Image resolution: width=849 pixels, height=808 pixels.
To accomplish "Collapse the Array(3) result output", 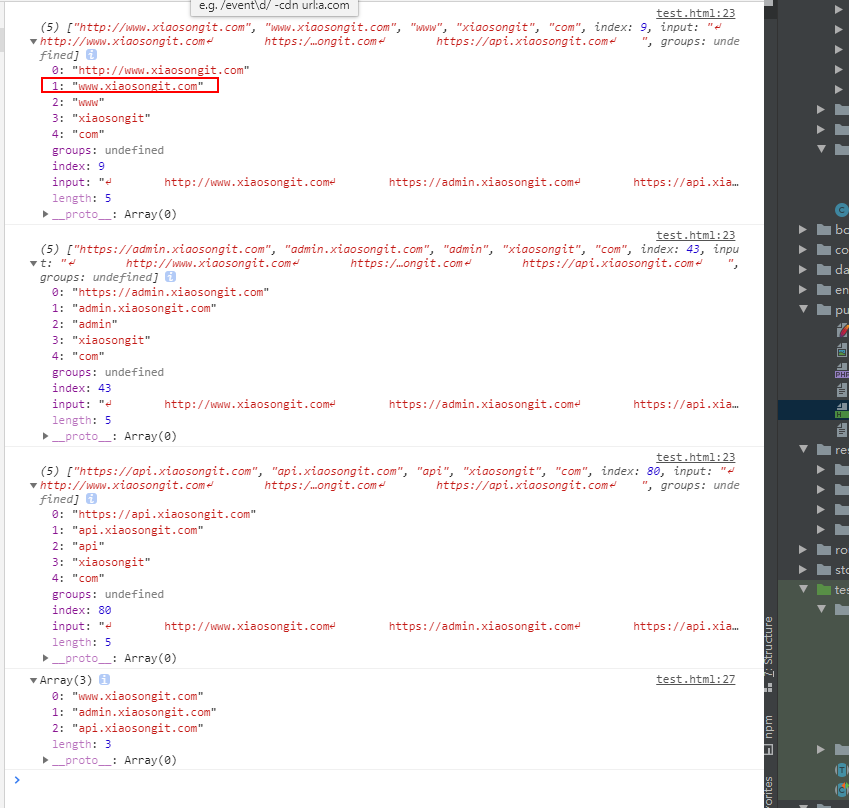I will click(x=33, y=680).
